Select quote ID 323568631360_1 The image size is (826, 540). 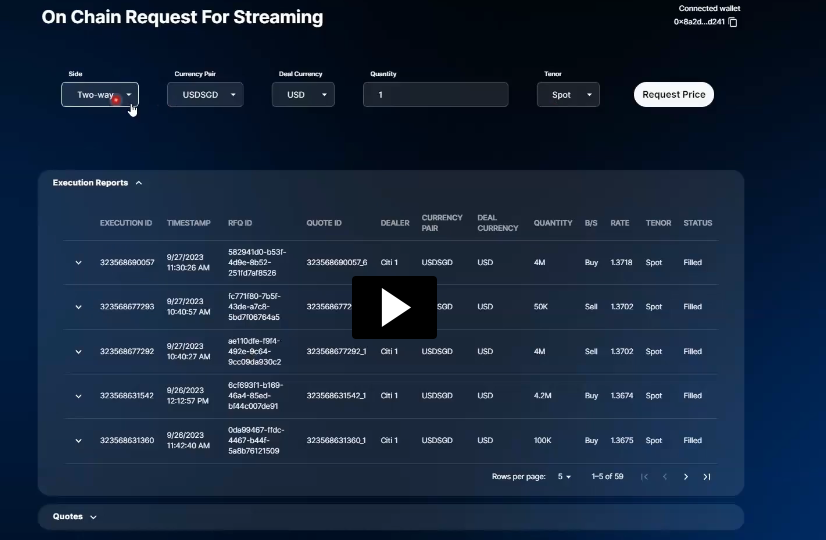tap(336, 440)
